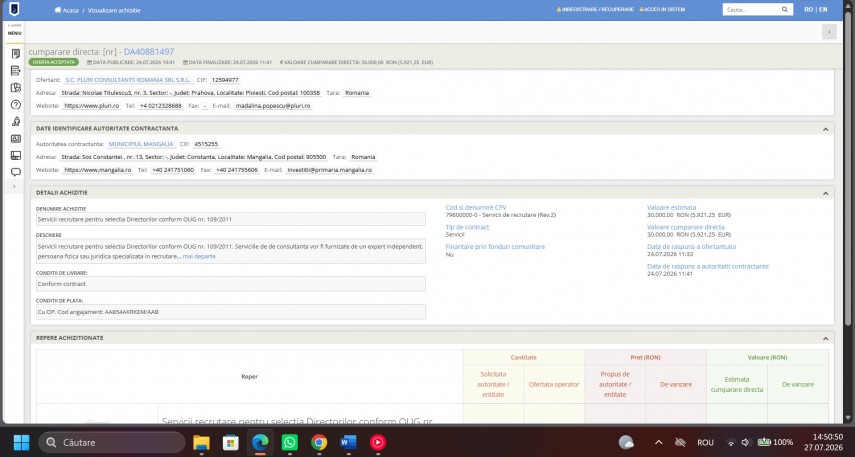Open Microsoft Store from taskbar
Image resolution: width=855 pixels, height=457 pixels.
click(x=231, y=442)
